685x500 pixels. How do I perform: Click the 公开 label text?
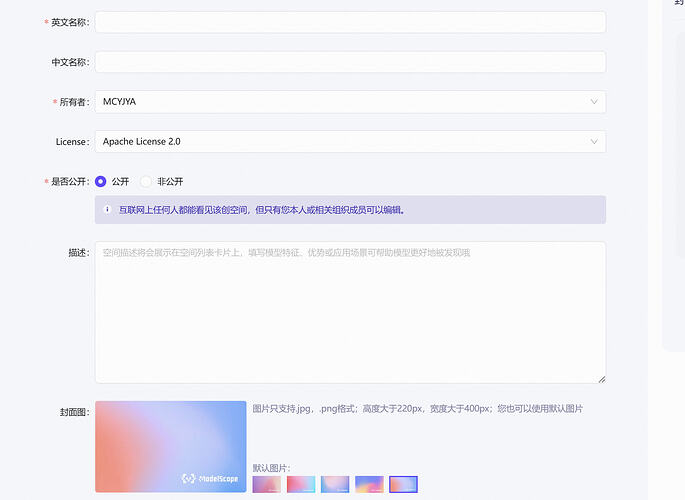point(120,181)
